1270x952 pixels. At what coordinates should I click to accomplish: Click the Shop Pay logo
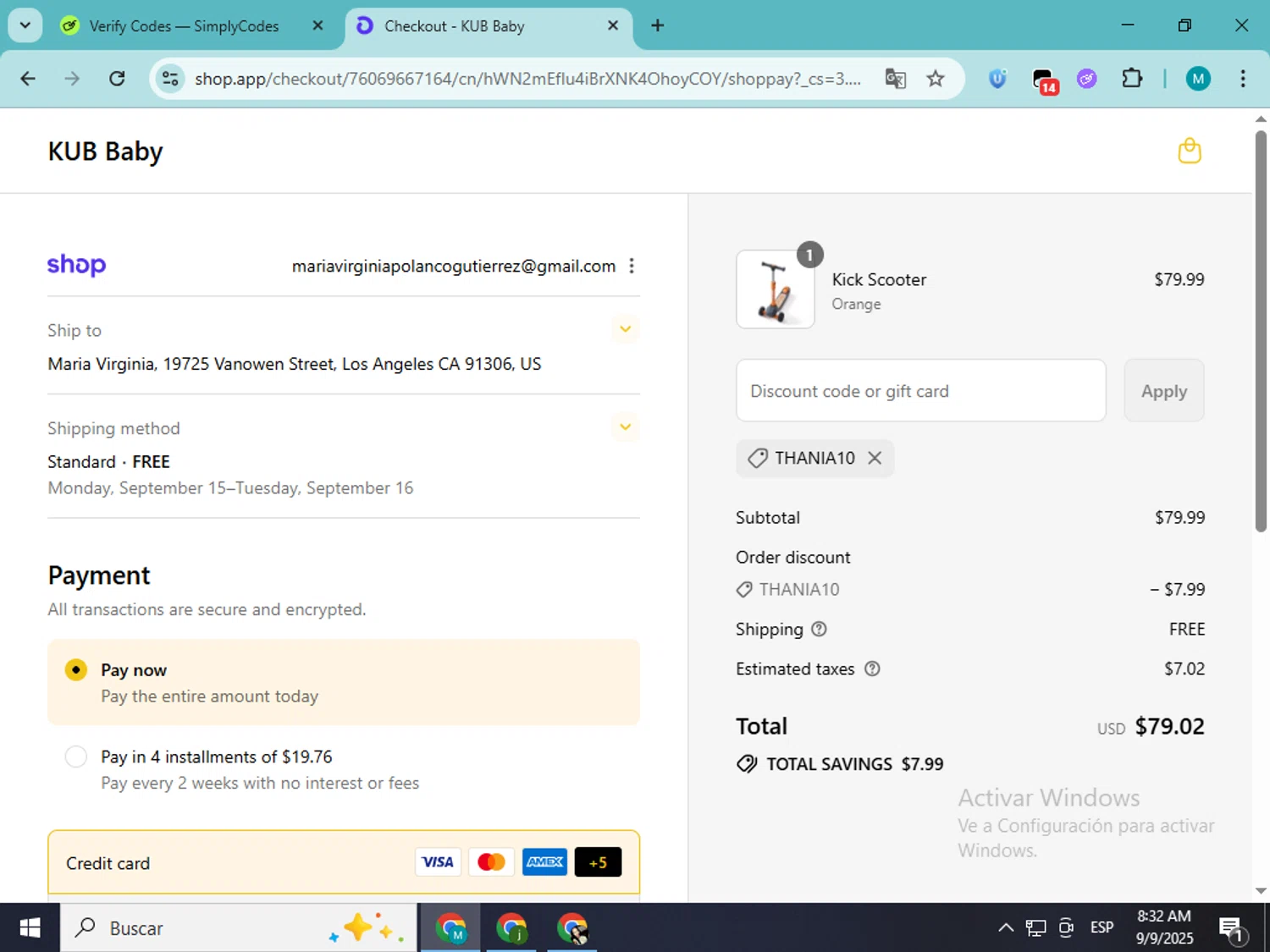coord(76,265)
